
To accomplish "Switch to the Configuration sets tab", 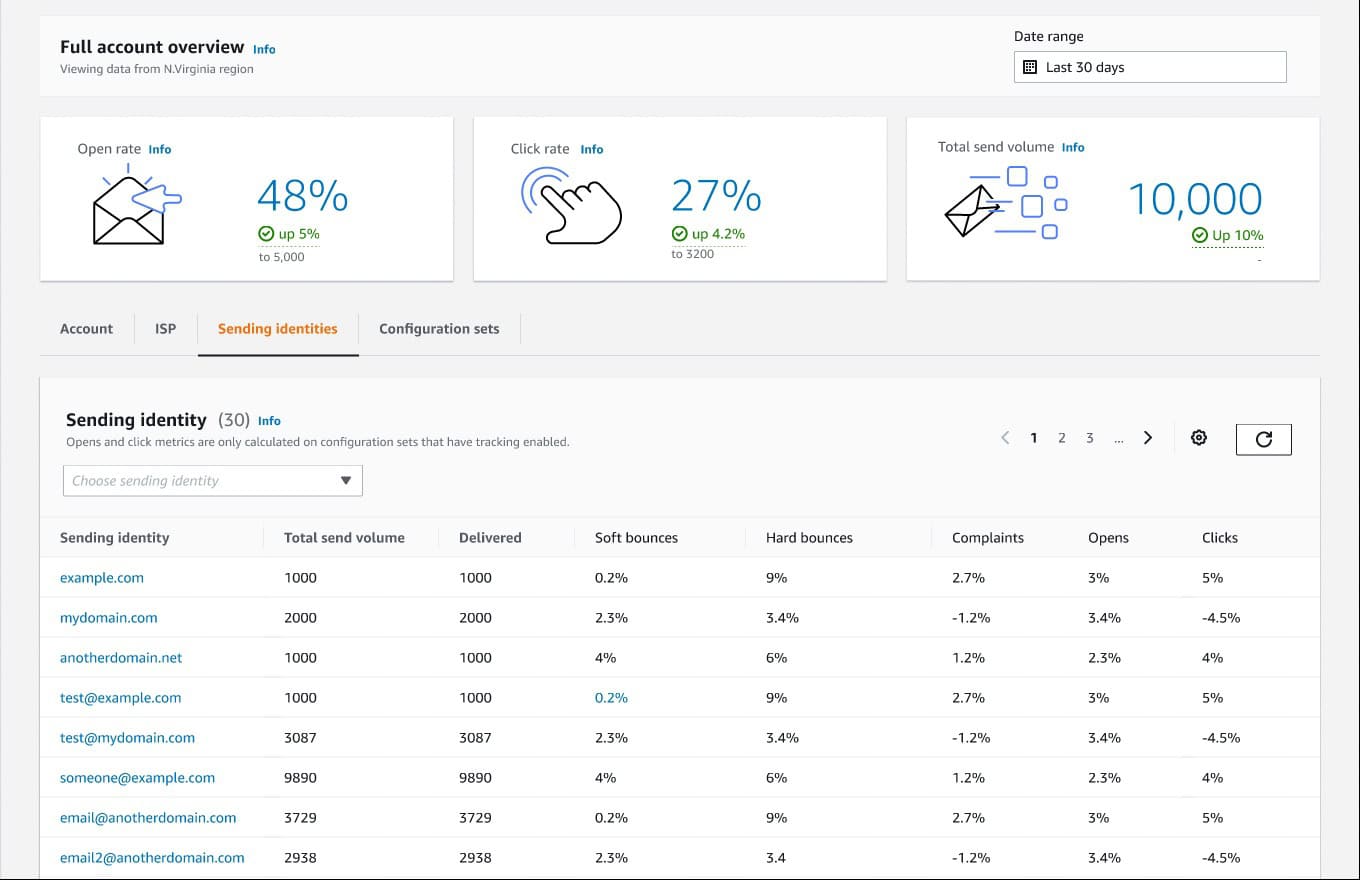I will tap(439, 328).
